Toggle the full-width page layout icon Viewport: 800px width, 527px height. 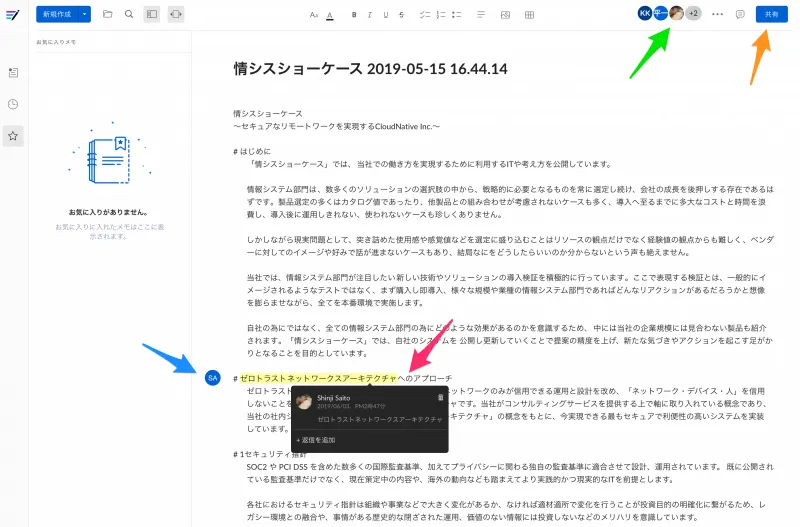(176, 14)
